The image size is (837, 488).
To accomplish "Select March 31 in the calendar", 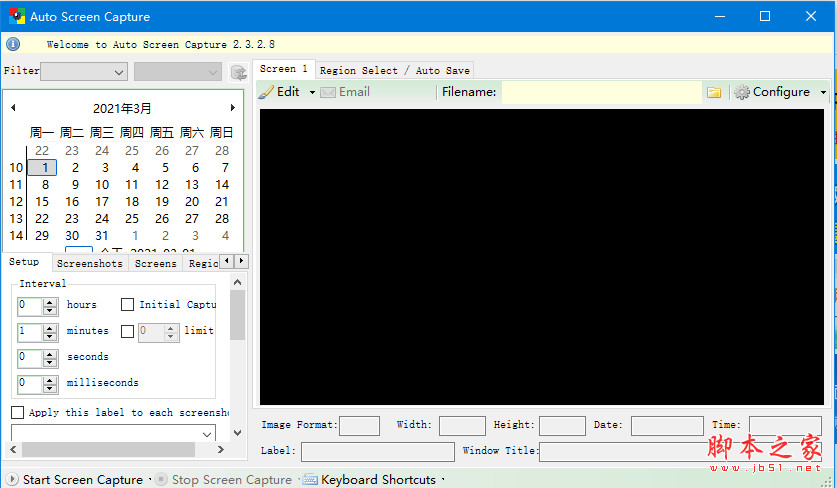I will [102, 235].
